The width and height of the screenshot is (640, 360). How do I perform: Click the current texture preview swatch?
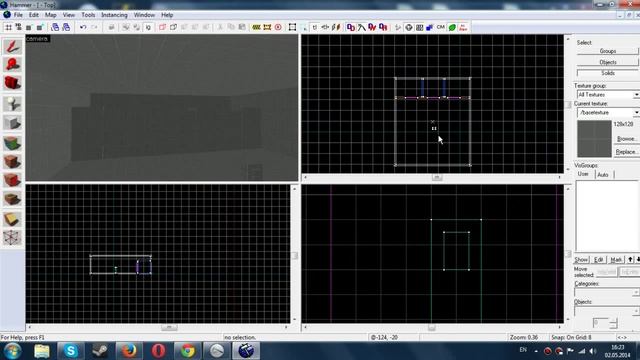coord(594,139)
